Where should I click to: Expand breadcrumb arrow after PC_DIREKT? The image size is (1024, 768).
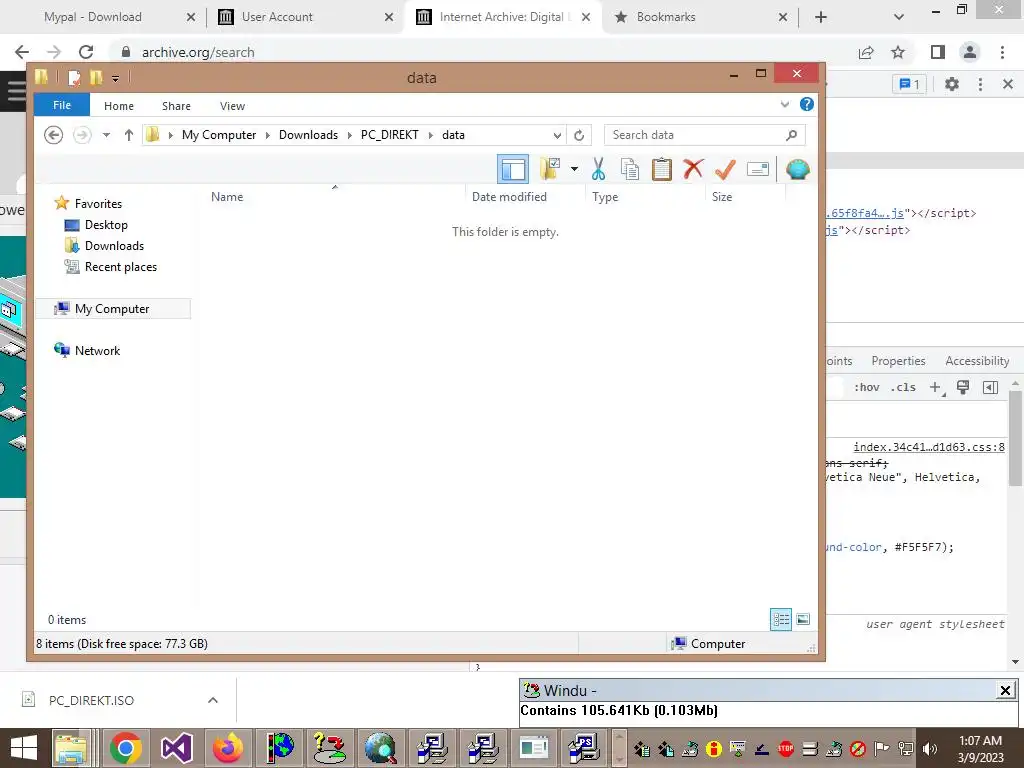point(431,135)
